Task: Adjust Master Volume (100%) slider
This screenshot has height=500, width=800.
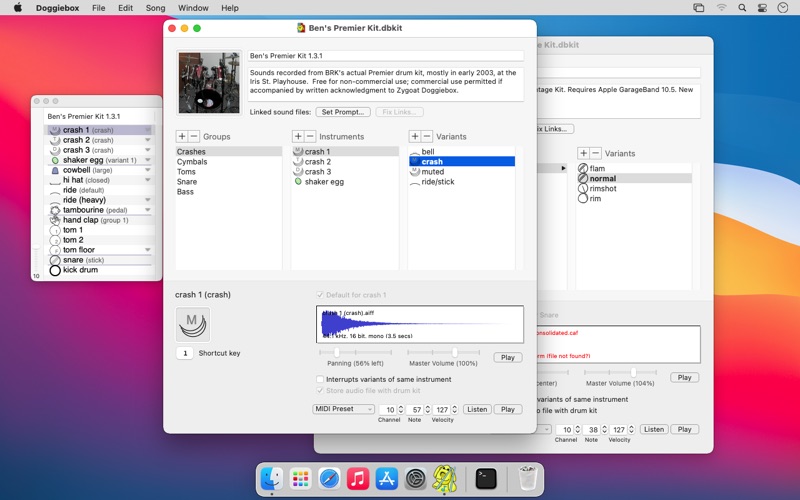Action: 455,352
